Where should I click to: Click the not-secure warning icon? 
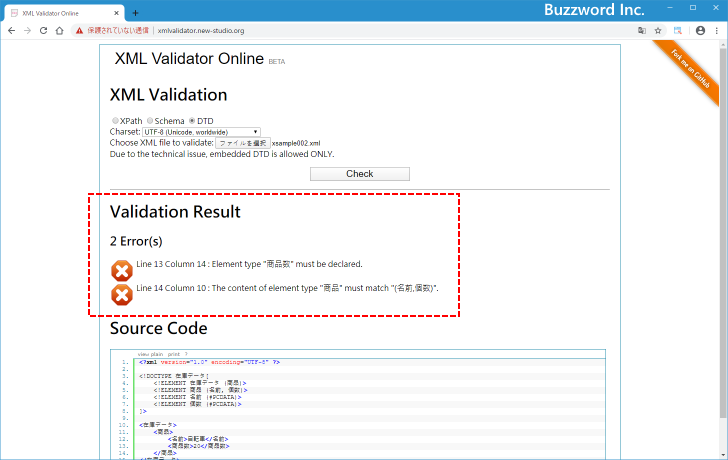coord(80,31)
